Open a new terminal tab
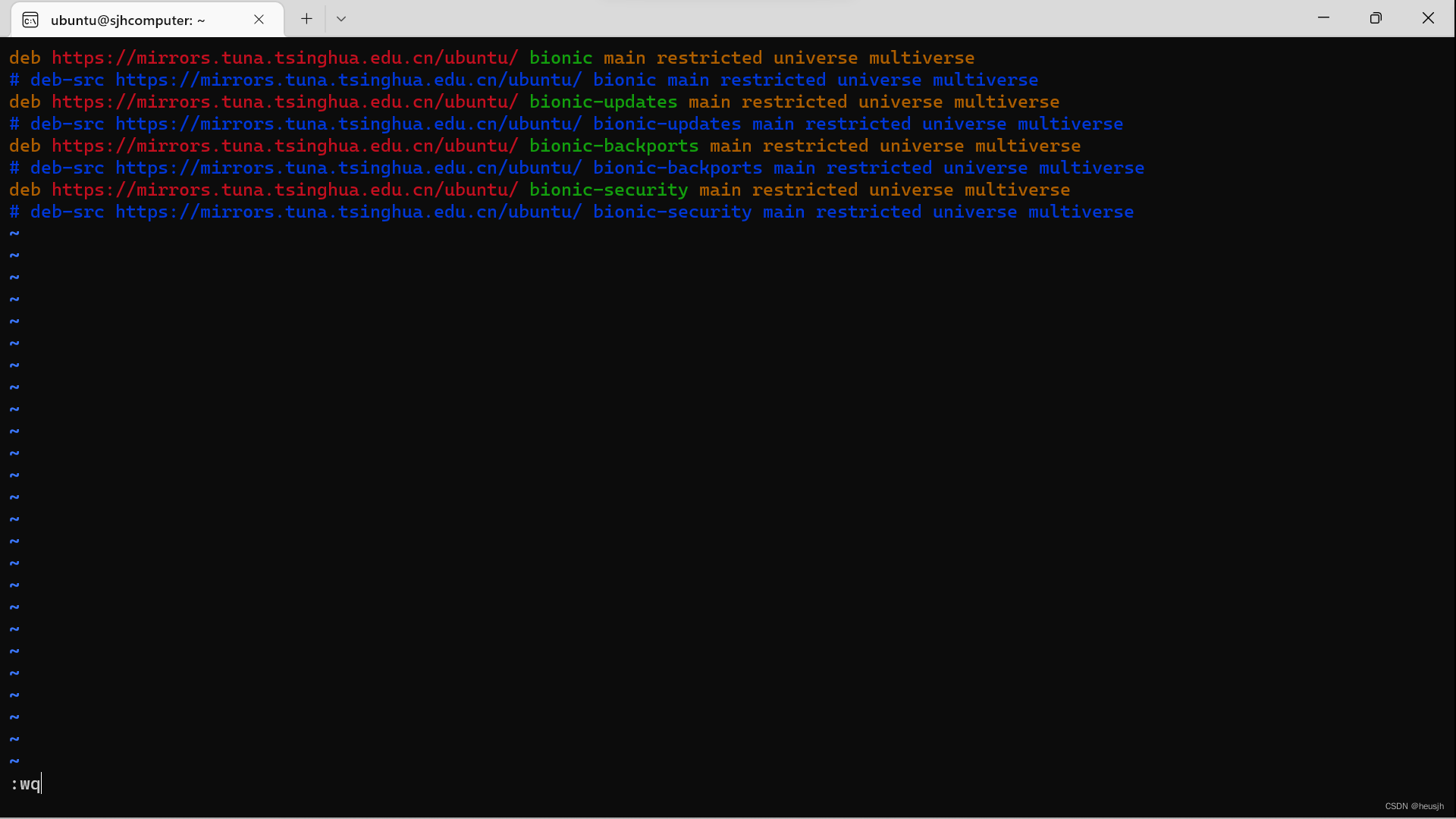 306,19
